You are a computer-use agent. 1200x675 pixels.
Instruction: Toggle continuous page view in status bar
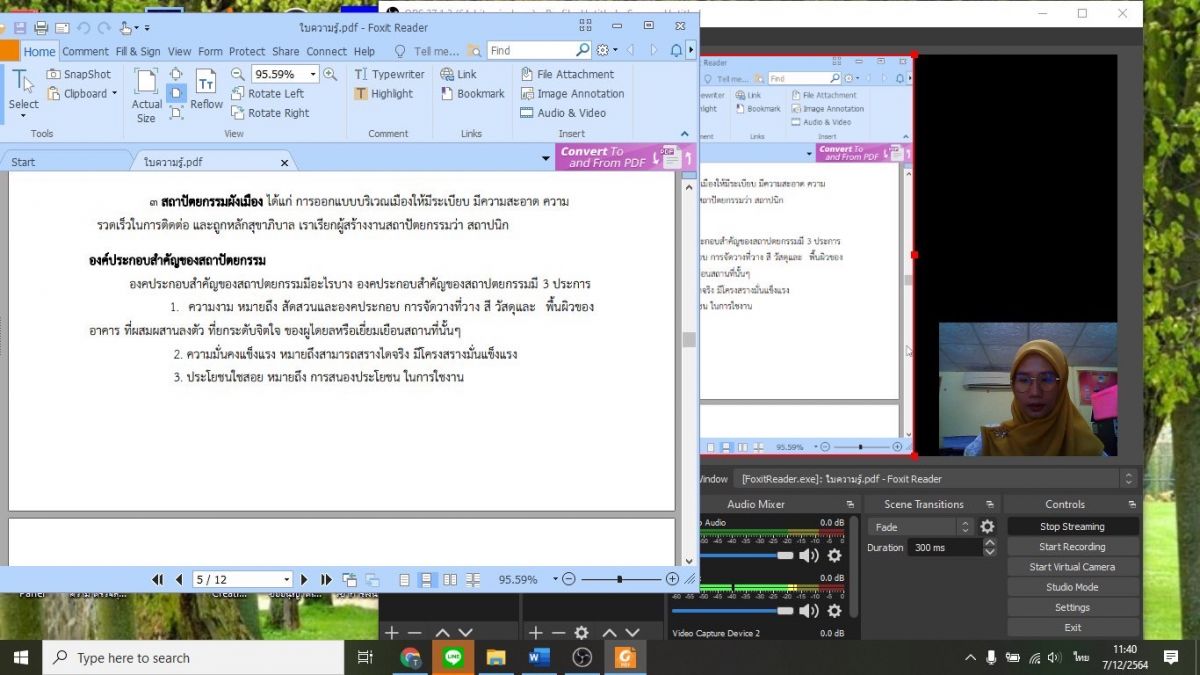click(x=426, y=579)
